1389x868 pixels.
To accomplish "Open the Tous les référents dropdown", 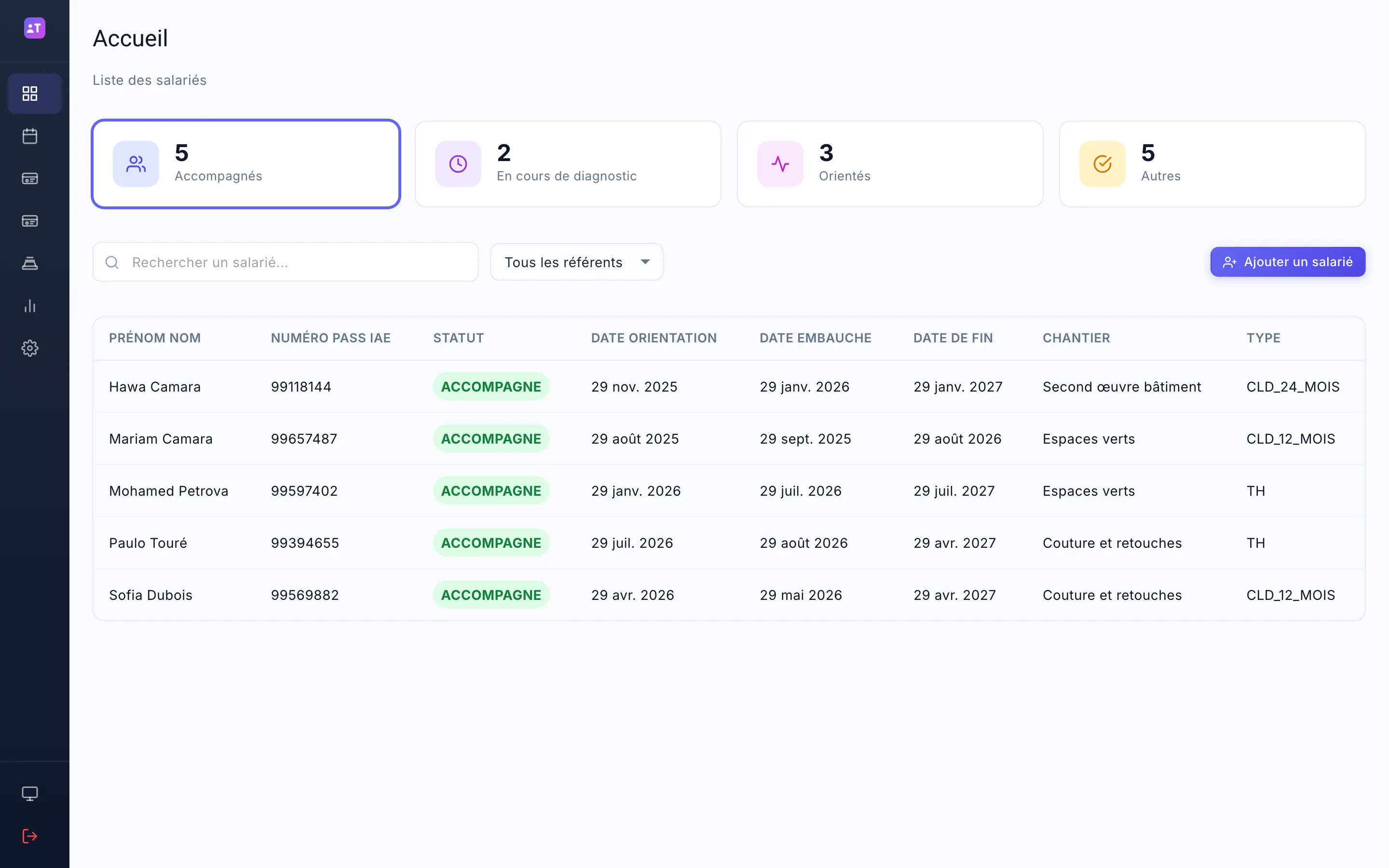I will pos(577,262).
